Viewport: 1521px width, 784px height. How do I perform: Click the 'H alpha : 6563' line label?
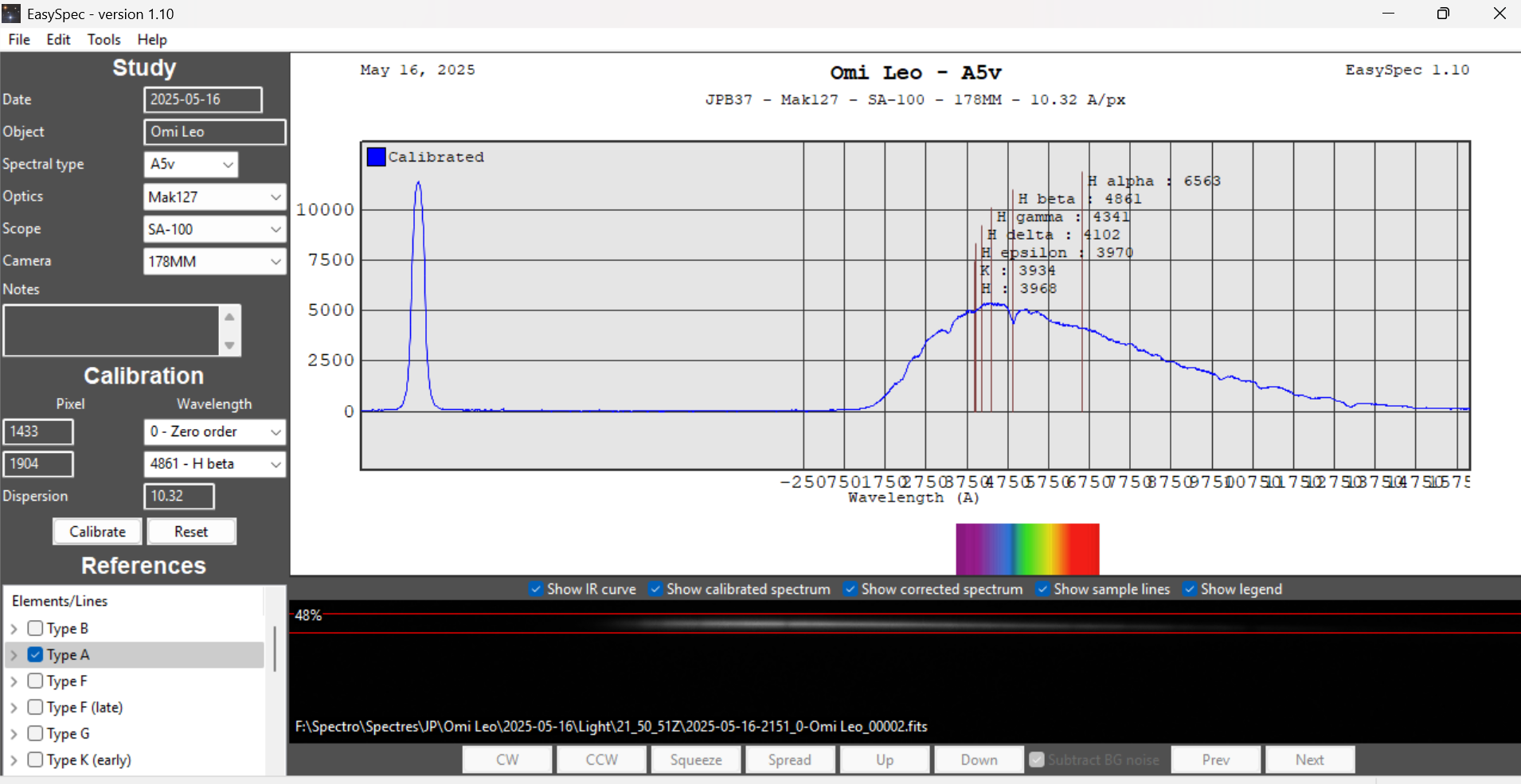[1154, 181]
